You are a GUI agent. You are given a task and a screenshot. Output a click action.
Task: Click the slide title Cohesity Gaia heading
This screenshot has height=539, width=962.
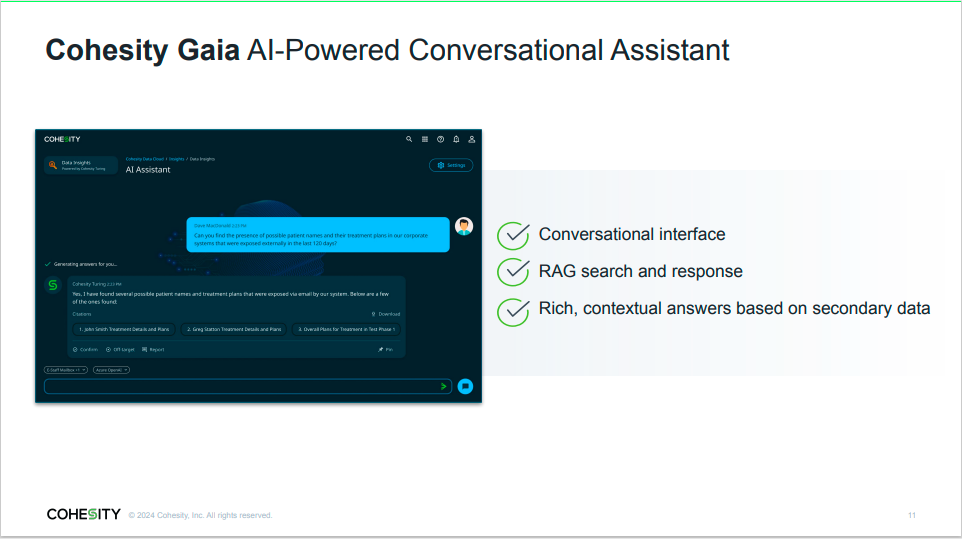tap(387, 50)
